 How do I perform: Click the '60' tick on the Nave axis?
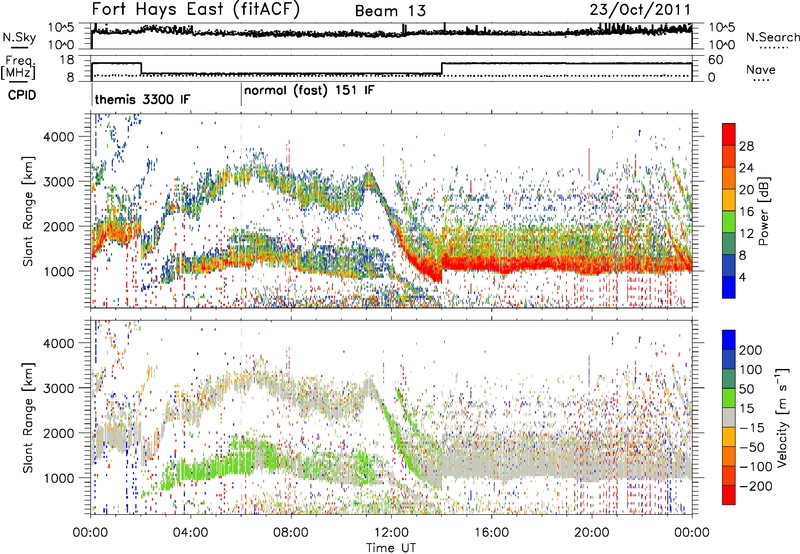(x=715, y=60)
